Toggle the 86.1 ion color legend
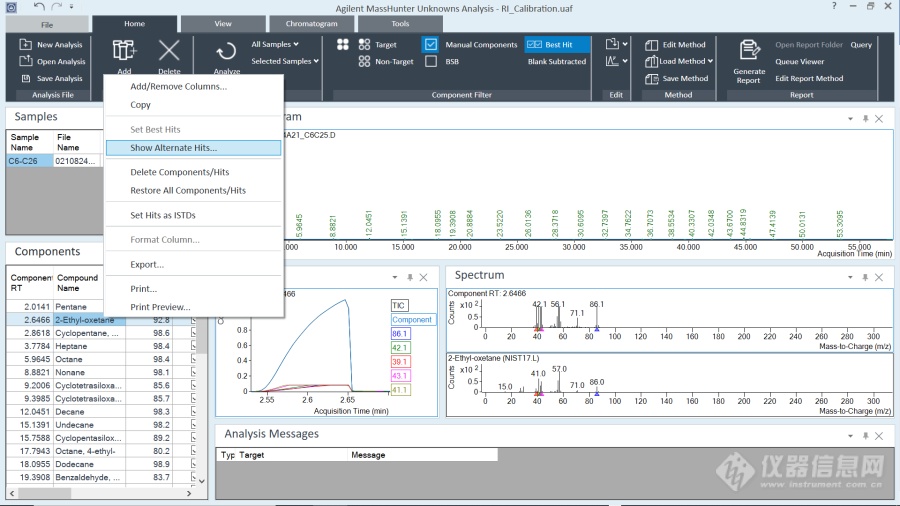This screenshot has height=506, width=900. [400, 333]
